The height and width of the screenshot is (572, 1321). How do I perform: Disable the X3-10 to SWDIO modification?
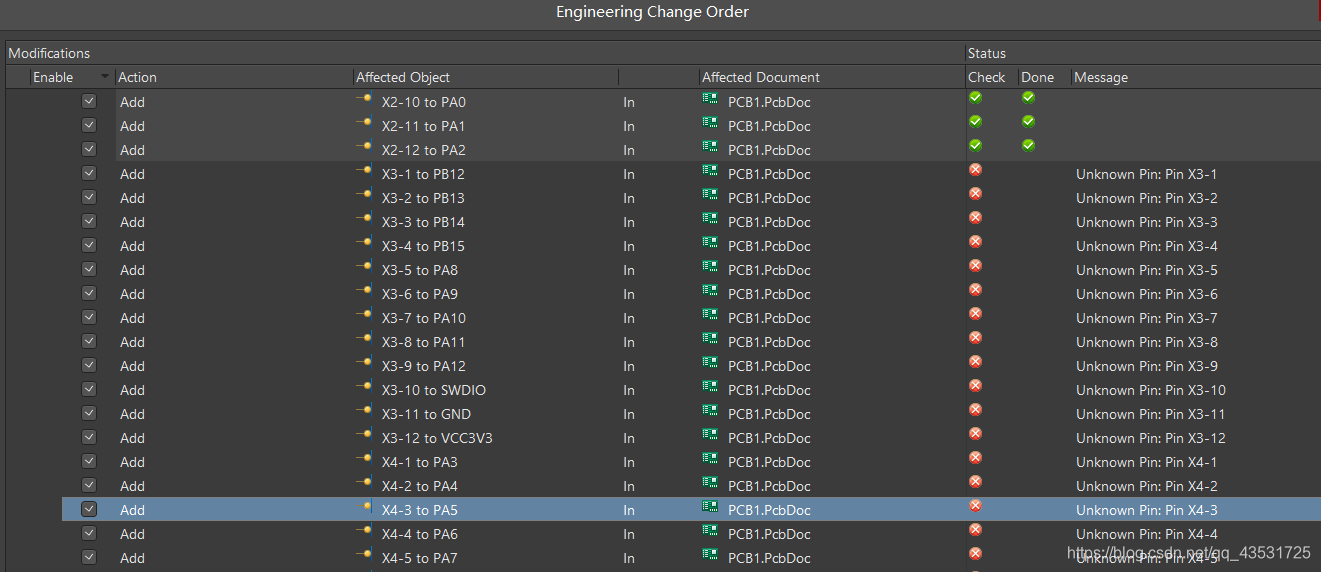89,389
